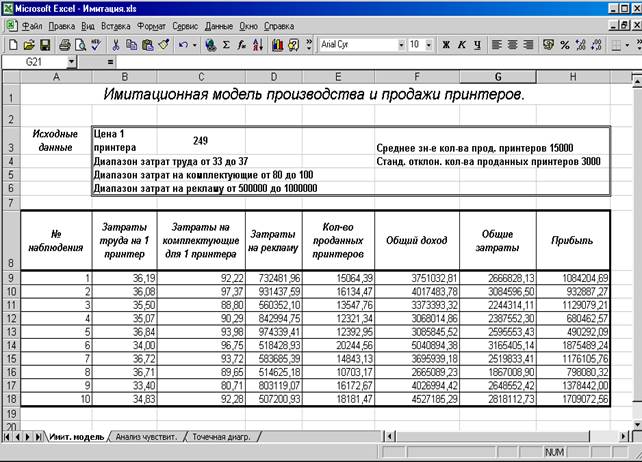Image resolution: width=642 pixels, height=462 pixels.
Task: Select the Format Painter brush
Action: tap(164, 45)
